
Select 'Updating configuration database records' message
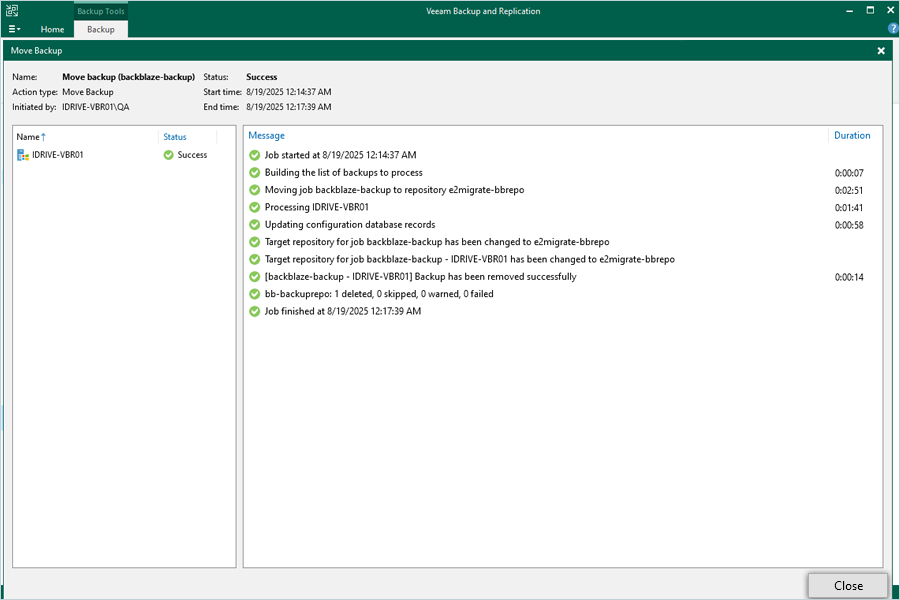350,224
